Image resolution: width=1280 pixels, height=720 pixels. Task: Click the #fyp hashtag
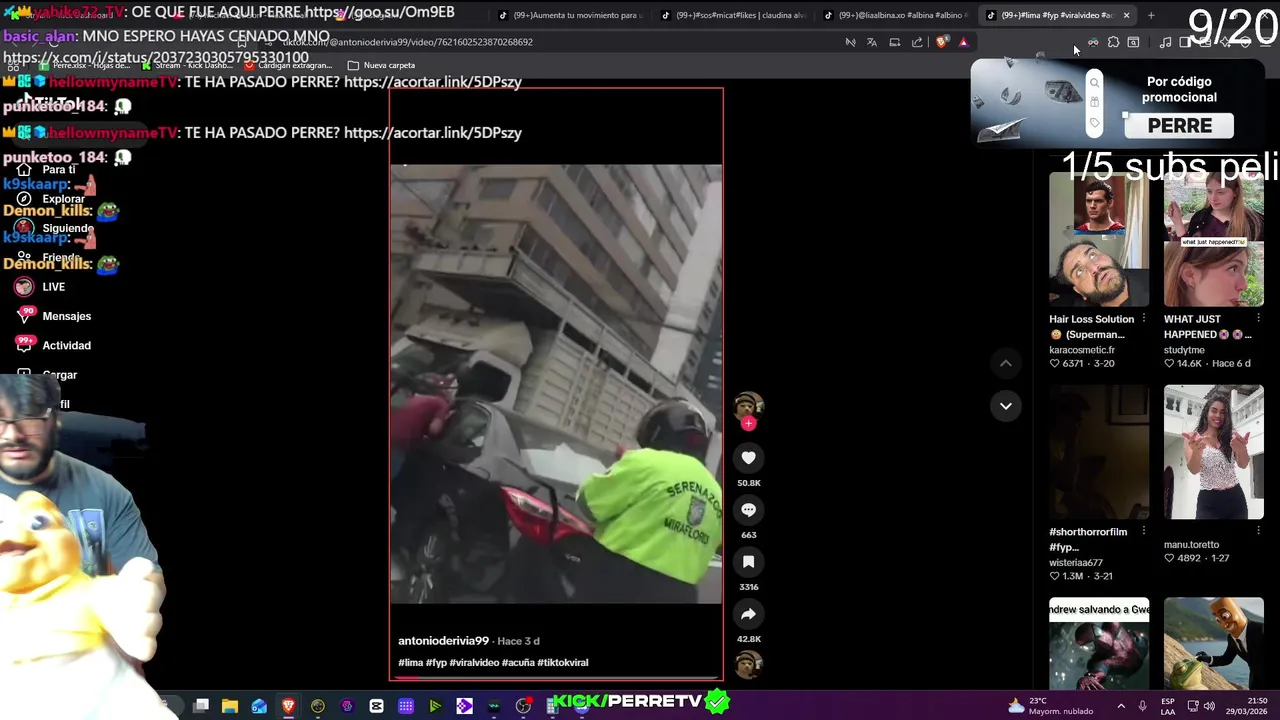[436, 663]
